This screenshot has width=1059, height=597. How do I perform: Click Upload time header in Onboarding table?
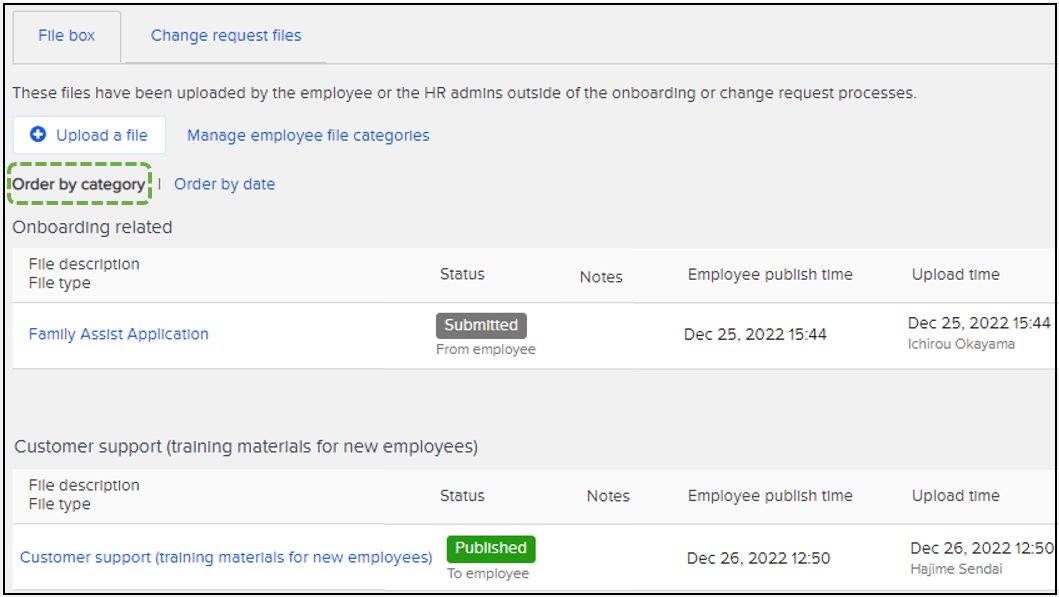pos(955,274)
